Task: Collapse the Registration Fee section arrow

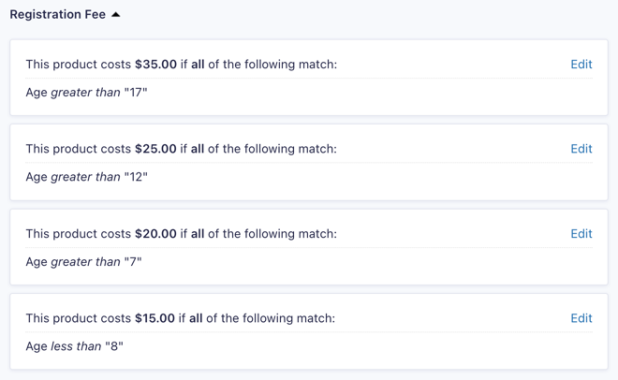Action: coord(115,15)
